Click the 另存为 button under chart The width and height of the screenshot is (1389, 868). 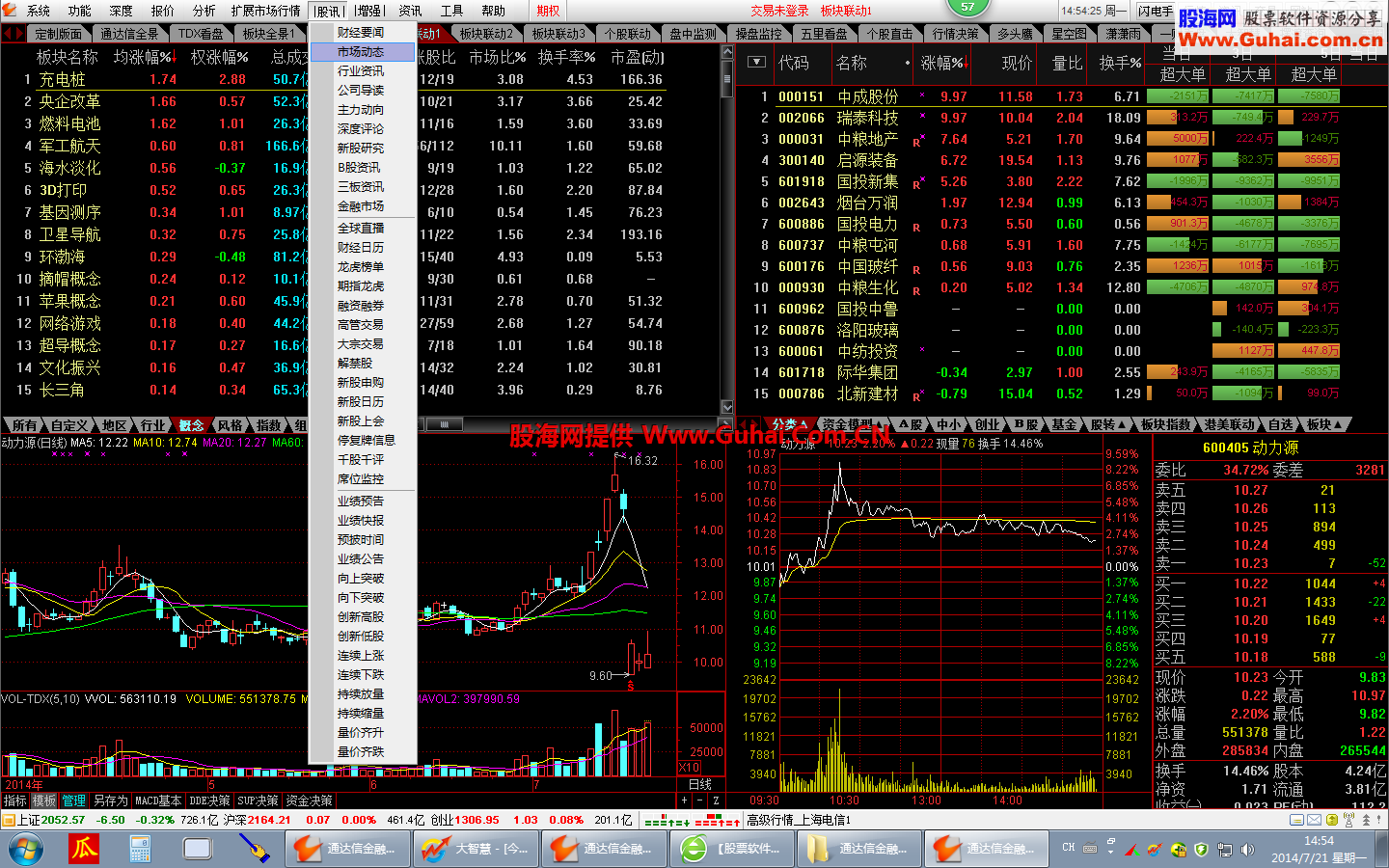[110, 800]
